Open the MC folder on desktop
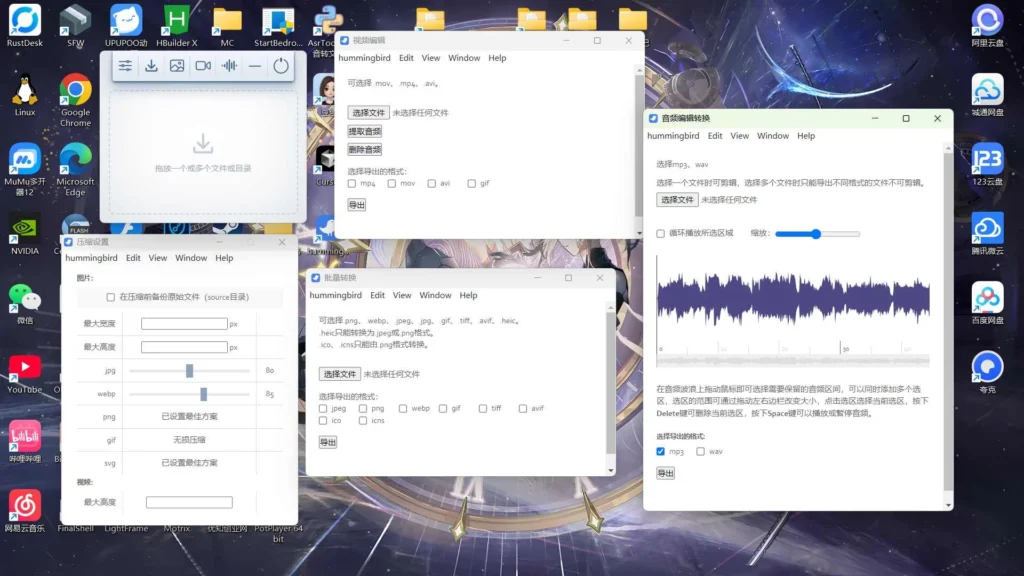 (227, 26)
